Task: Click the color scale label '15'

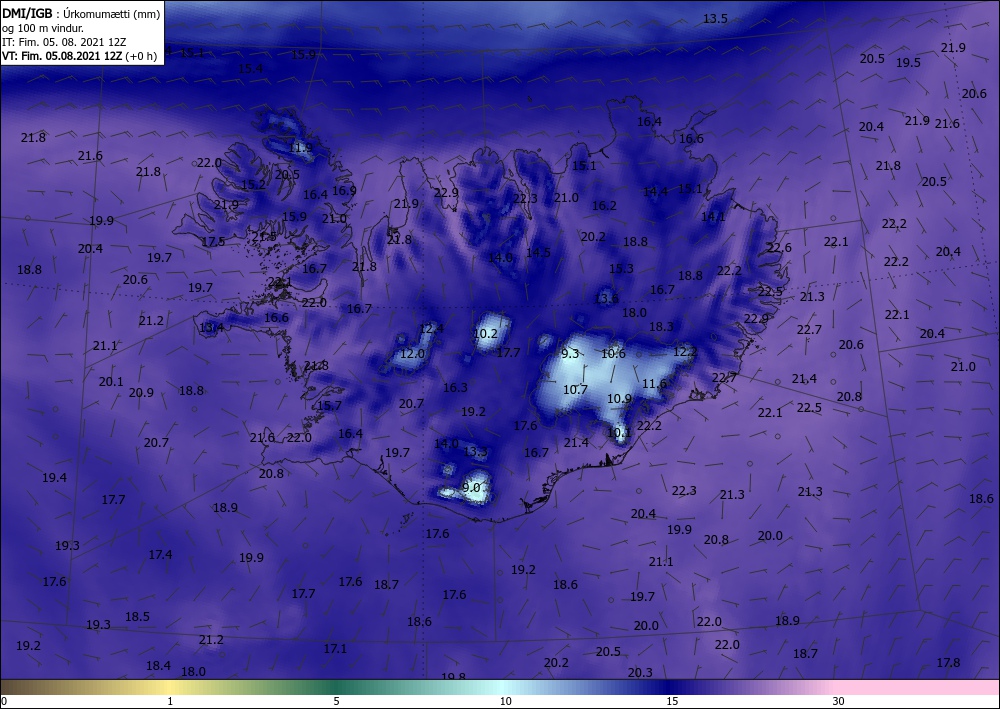Action: pyautogui.click(x=672, y=701)
